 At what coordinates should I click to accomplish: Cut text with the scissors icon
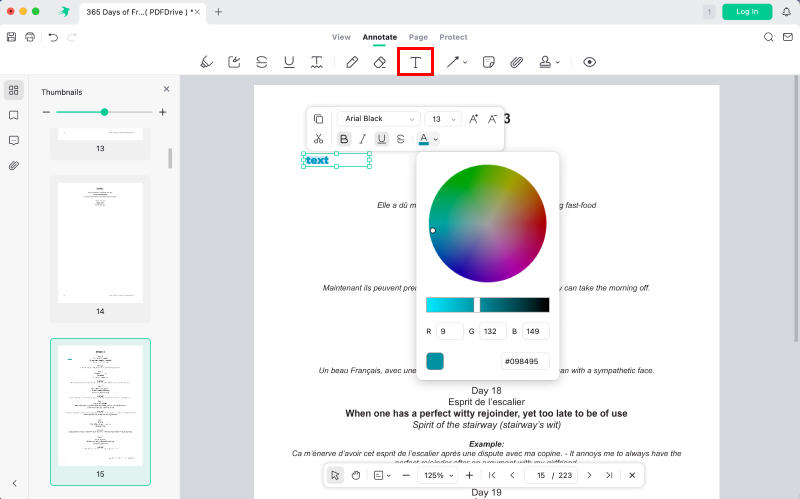318,139
